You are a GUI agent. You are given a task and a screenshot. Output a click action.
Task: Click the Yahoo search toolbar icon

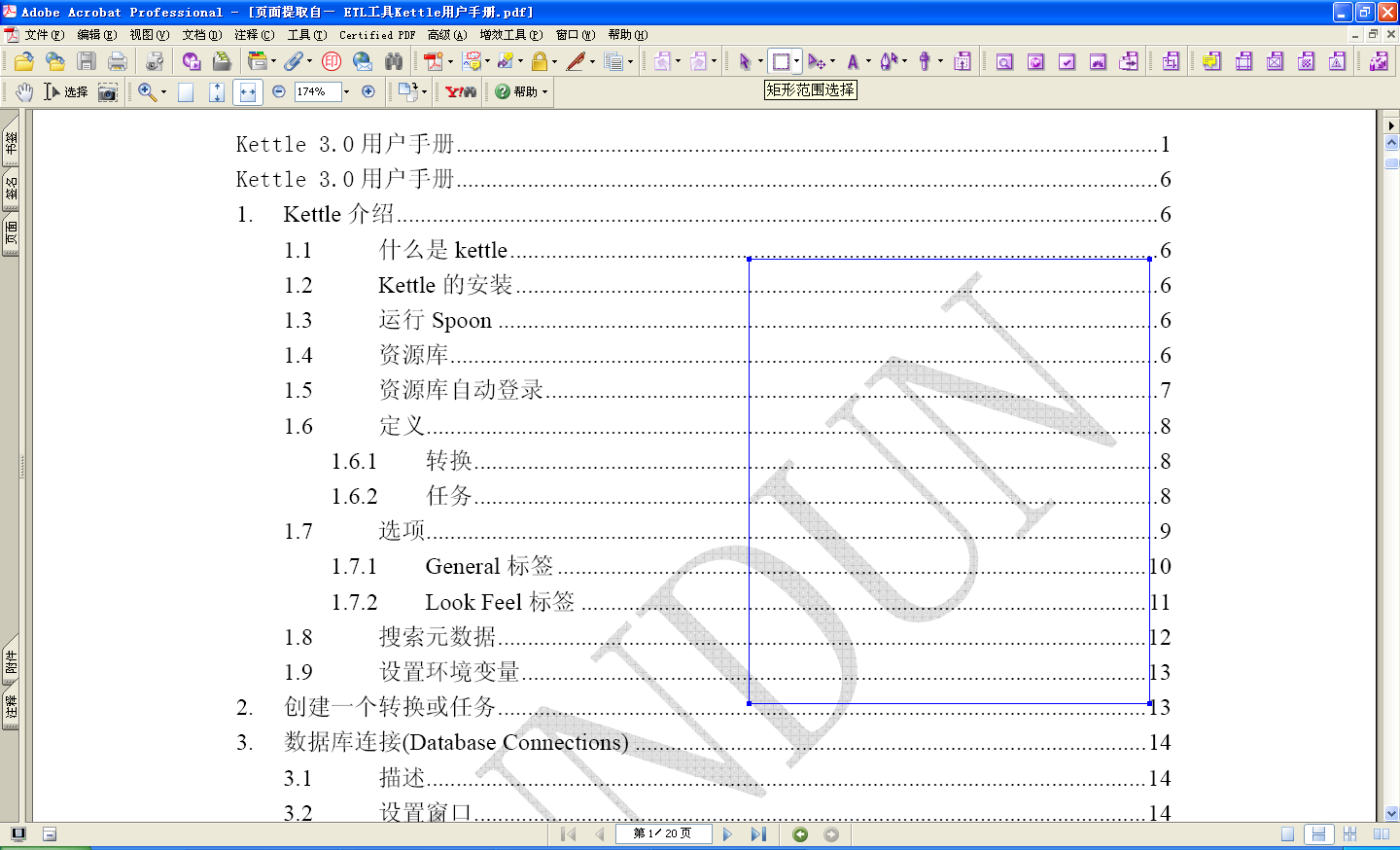[x=461, y=91]
